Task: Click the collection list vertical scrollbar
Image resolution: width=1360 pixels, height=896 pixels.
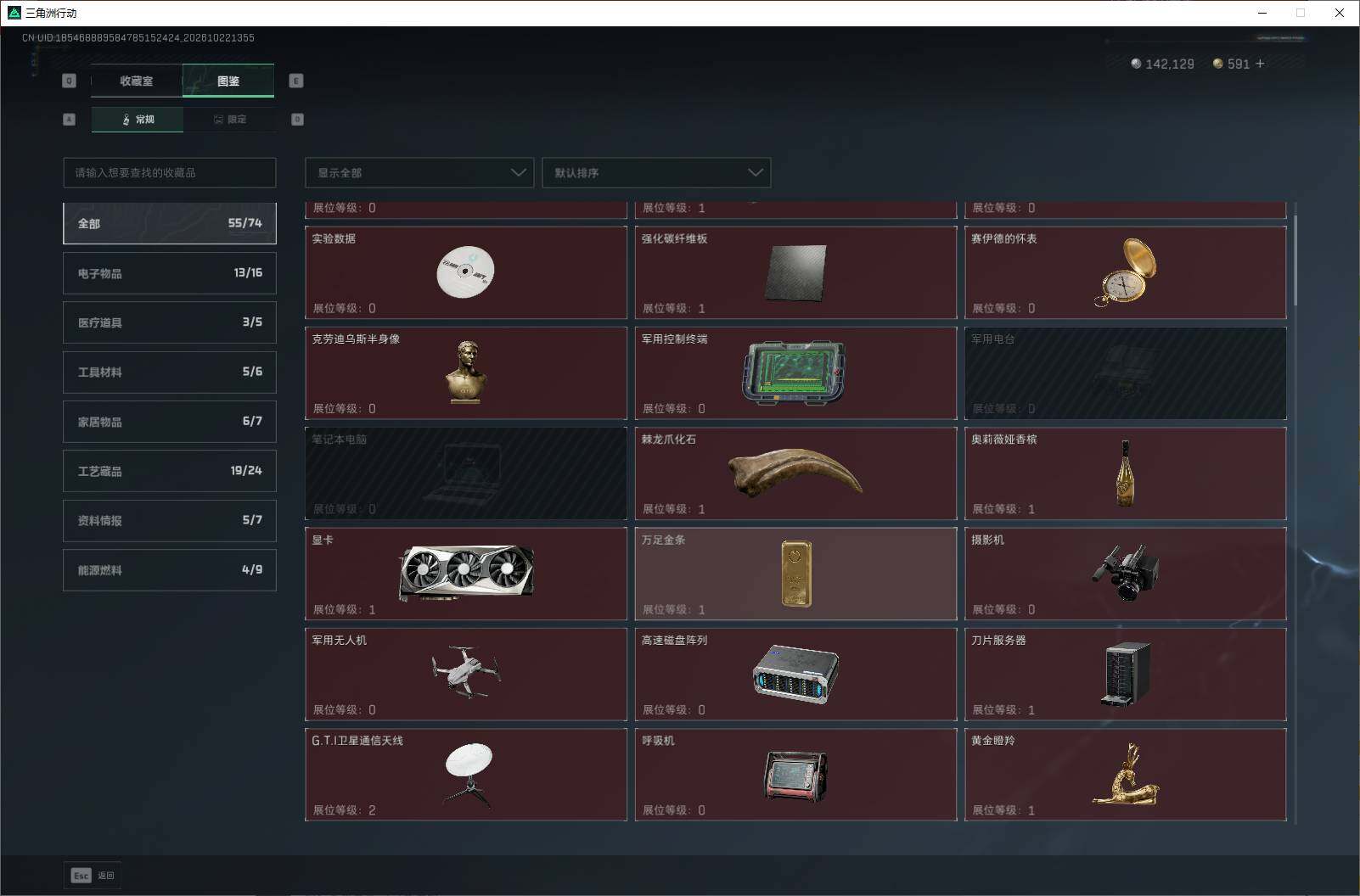Action: (1295, 261)
